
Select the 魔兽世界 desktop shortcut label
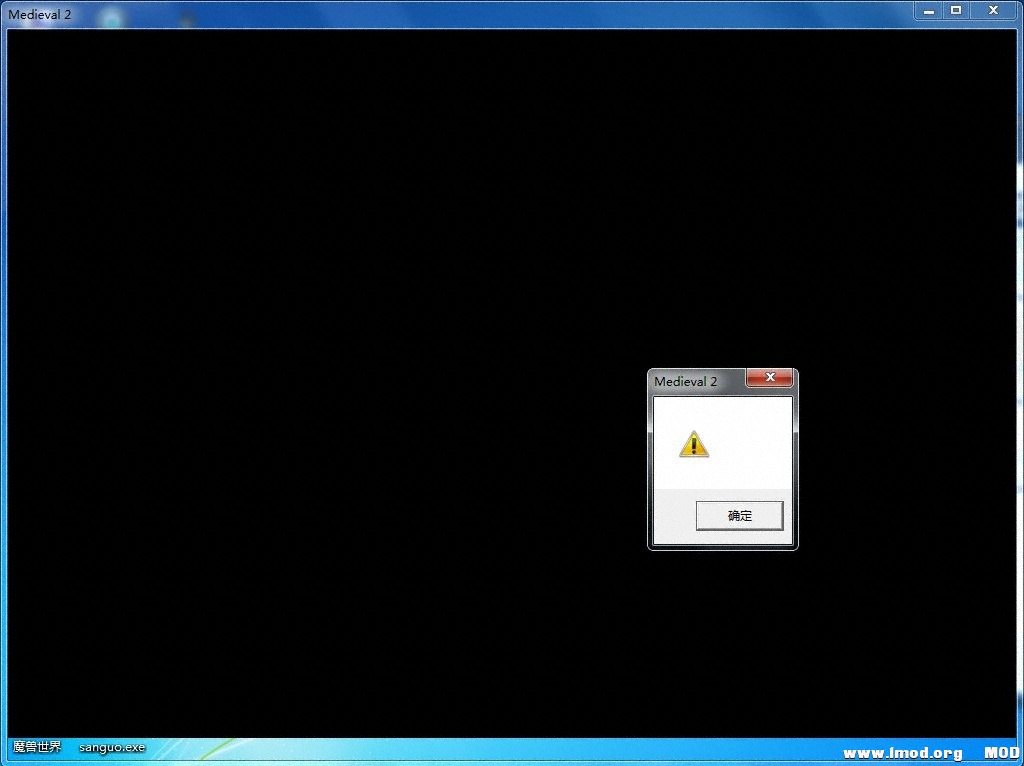37,747
